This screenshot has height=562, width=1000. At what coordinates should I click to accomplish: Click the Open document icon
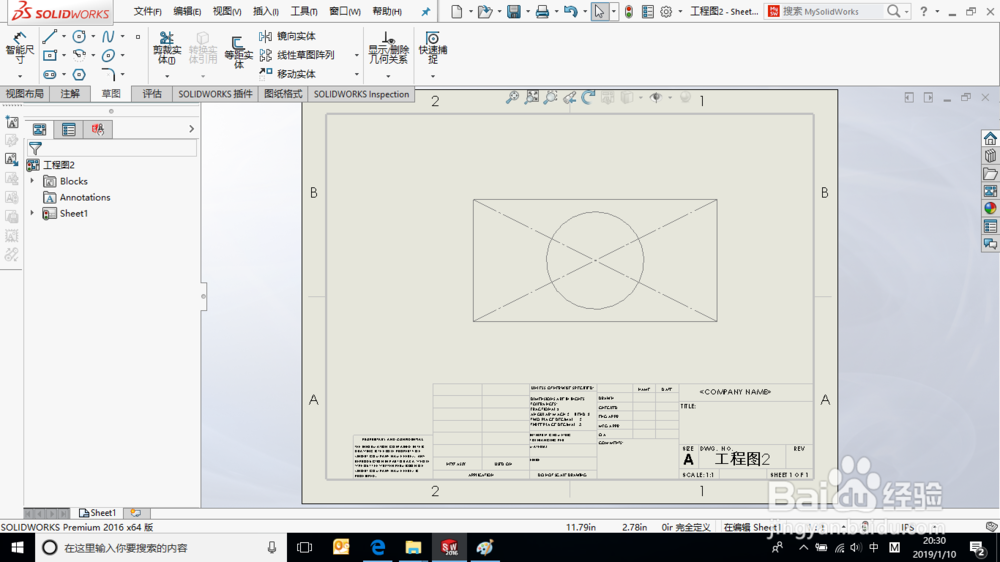tap(485, 11)
